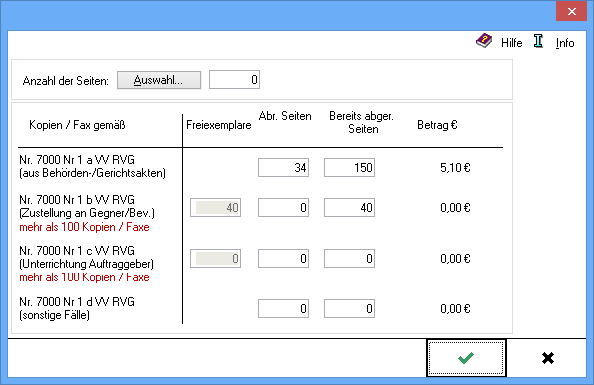Click Abr. Seiten field for Nr 1 c

click(x=283, y=258)
